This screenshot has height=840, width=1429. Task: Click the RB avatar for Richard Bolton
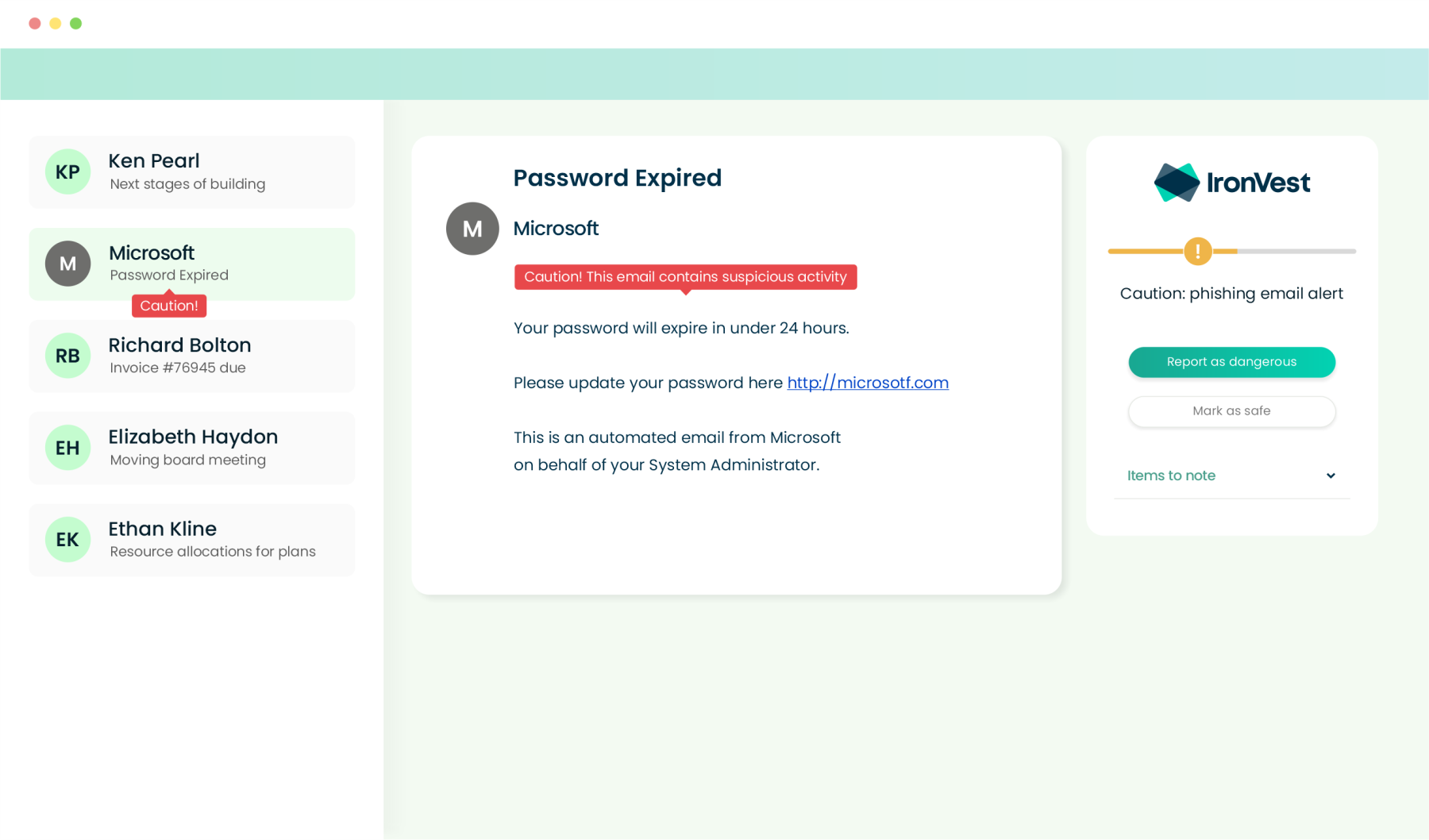point(67,356)
